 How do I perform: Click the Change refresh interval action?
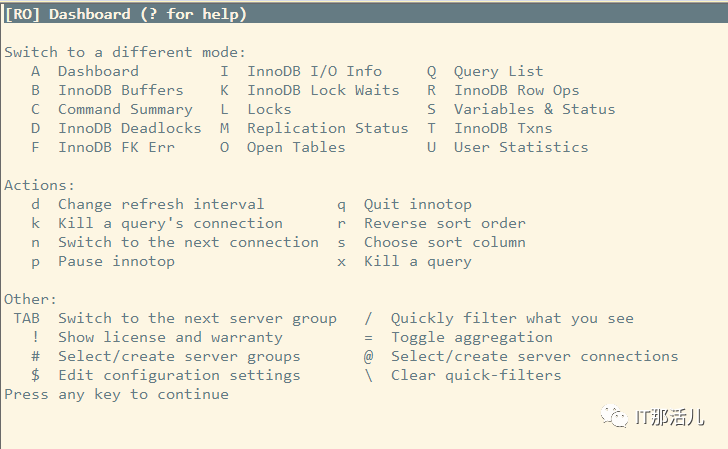[161, 204]
